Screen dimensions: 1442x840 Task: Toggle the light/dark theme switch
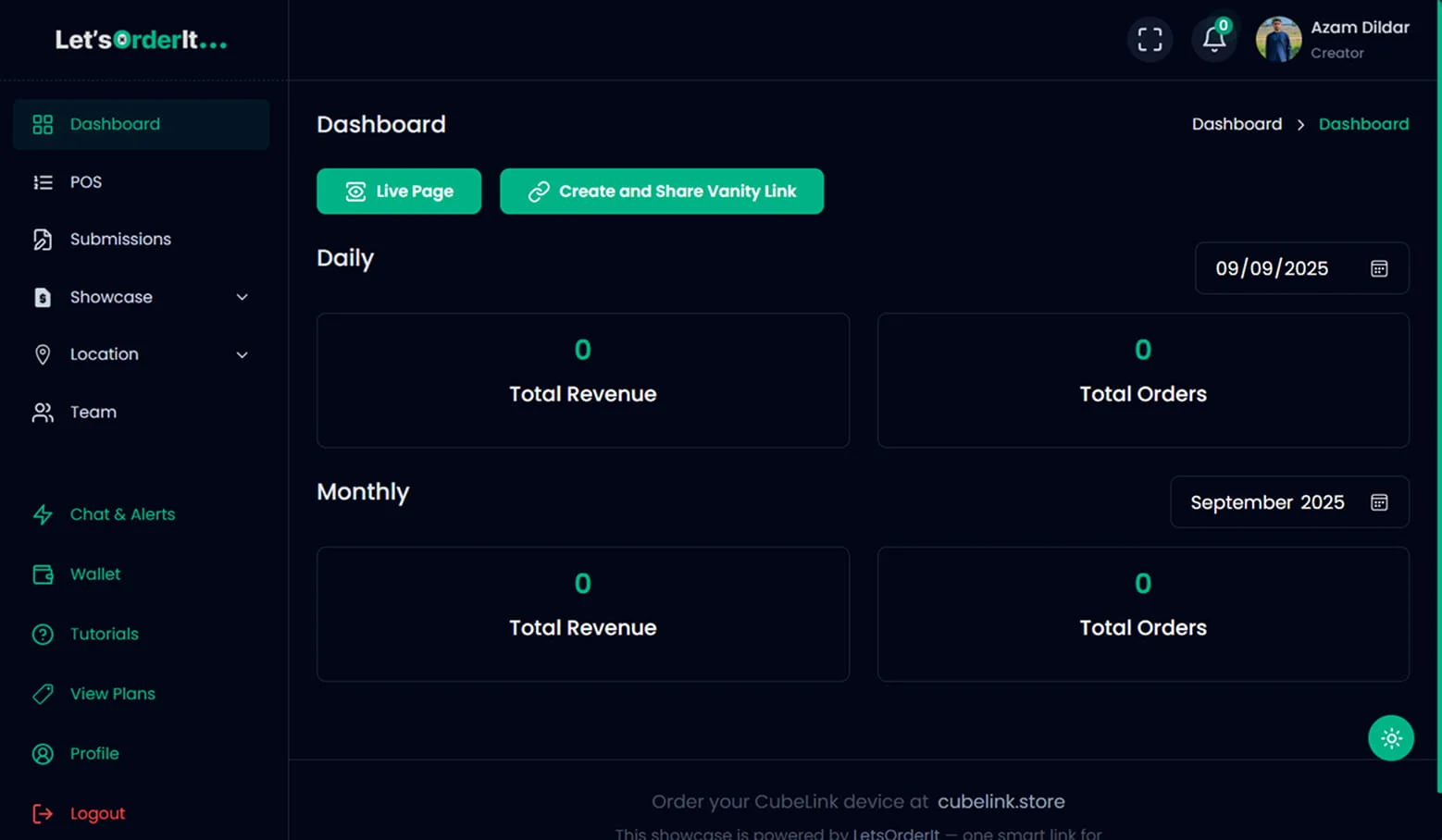pyautogui.click(x=1391, y=737)
